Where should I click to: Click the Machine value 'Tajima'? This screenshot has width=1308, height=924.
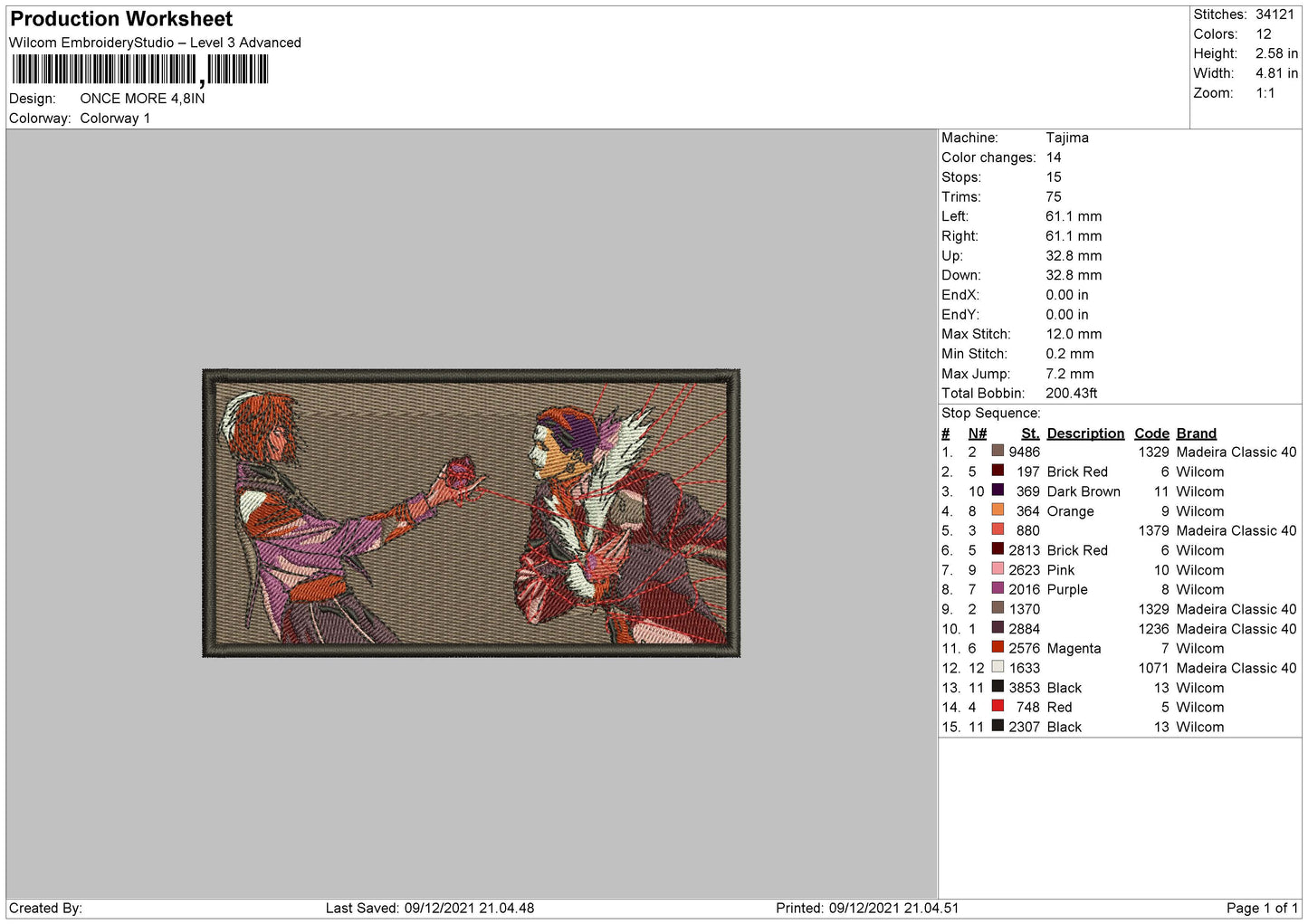point(1067,138)
